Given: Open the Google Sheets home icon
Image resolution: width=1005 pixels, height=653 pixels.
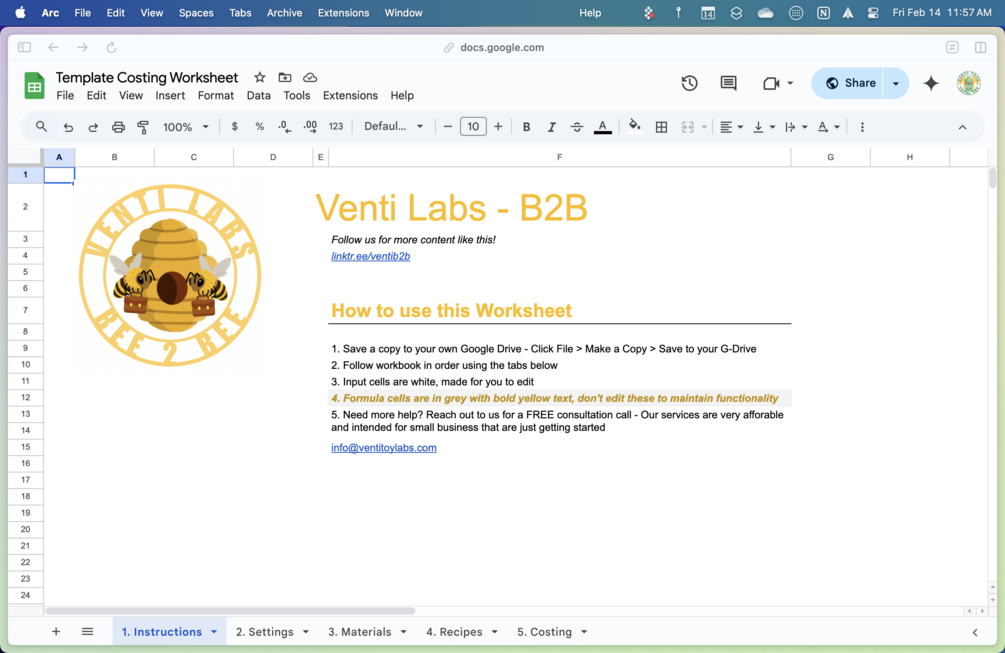Looking at the screenshot, I should pos(34,86).
